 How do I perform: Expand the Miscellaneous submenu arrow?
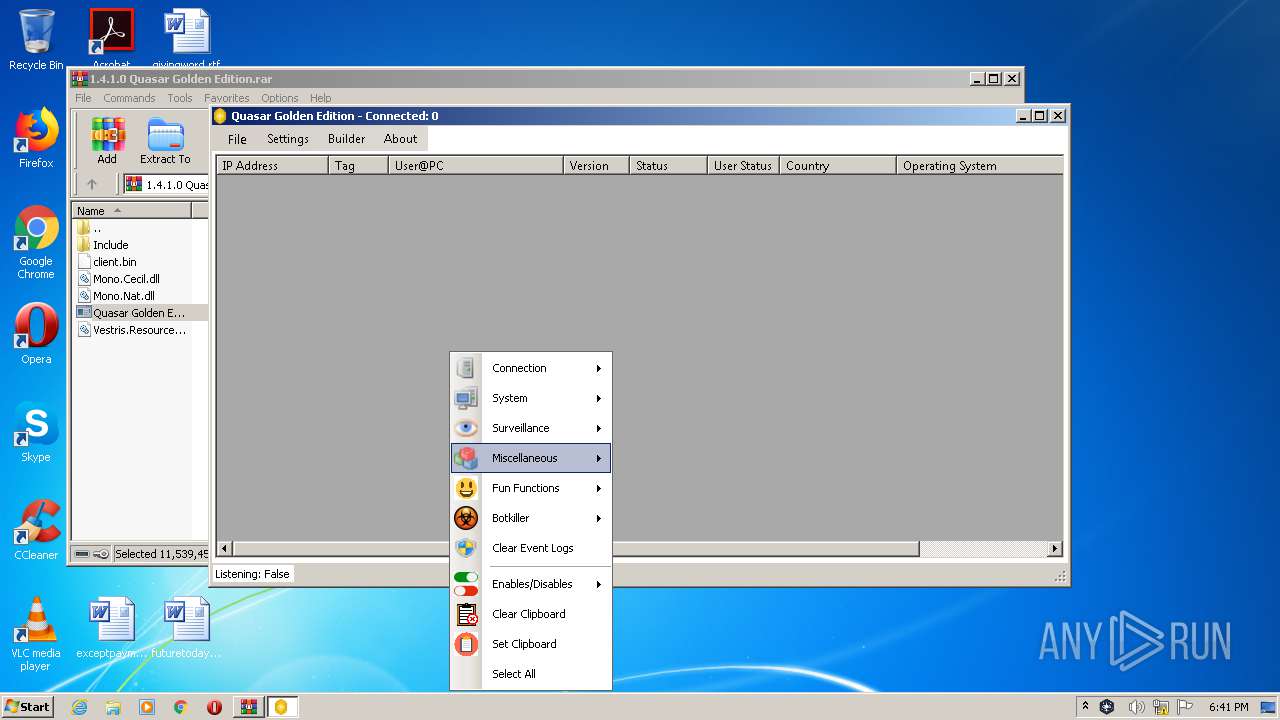pyautogui.click(x=599, y=458)
